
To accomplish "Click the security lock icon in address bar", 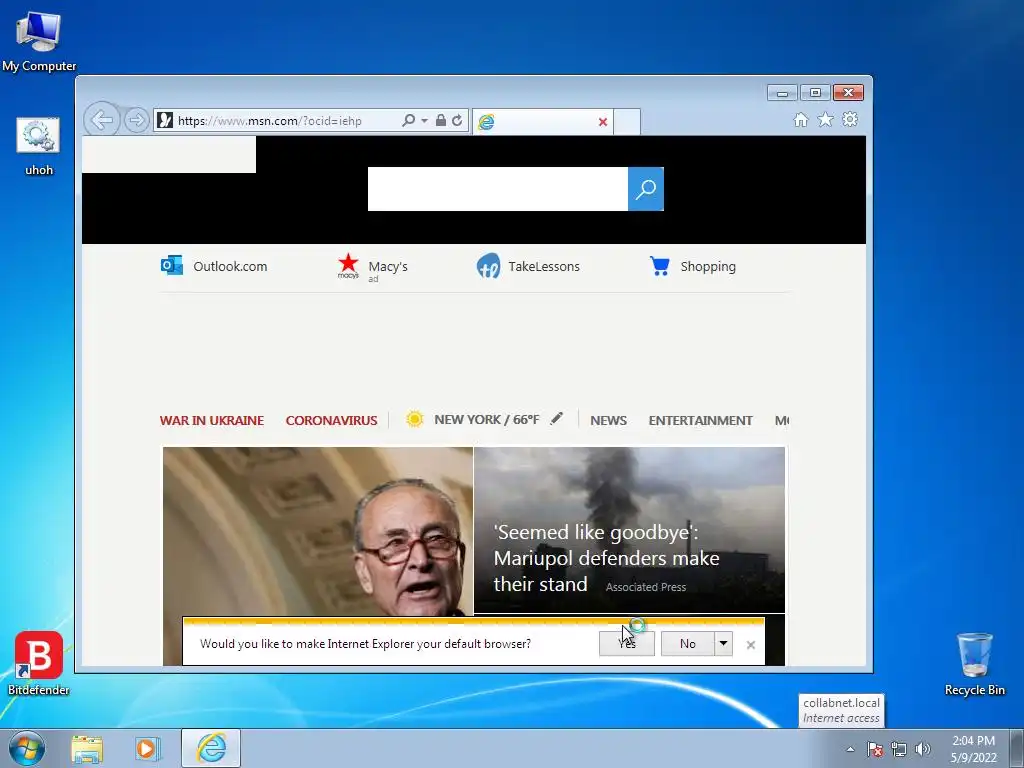I will 441,120.
